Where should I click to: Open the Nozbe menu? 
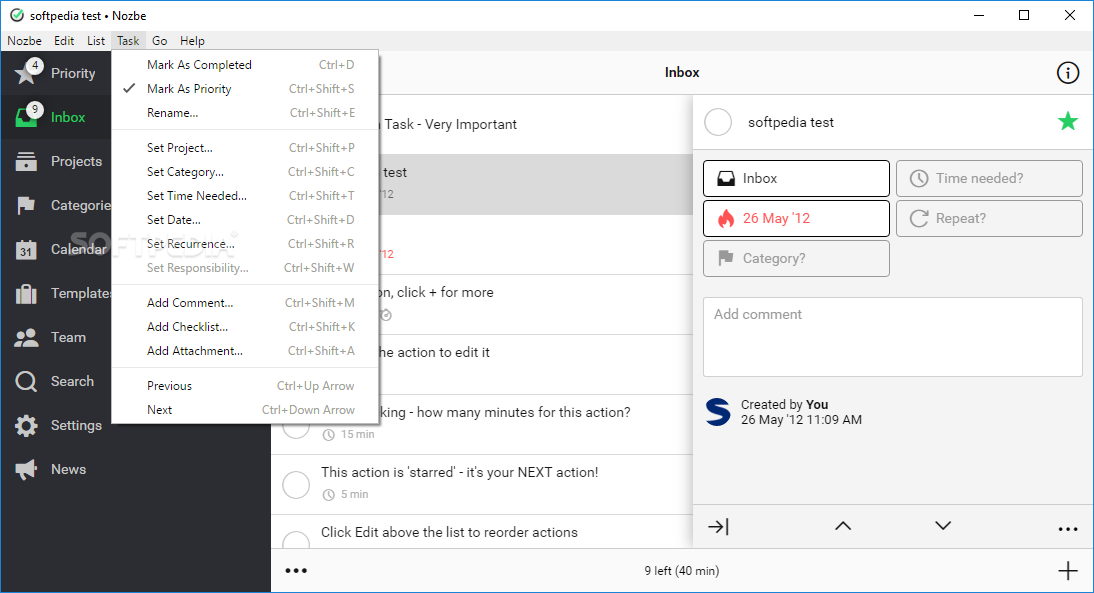(x=24, y=40)
